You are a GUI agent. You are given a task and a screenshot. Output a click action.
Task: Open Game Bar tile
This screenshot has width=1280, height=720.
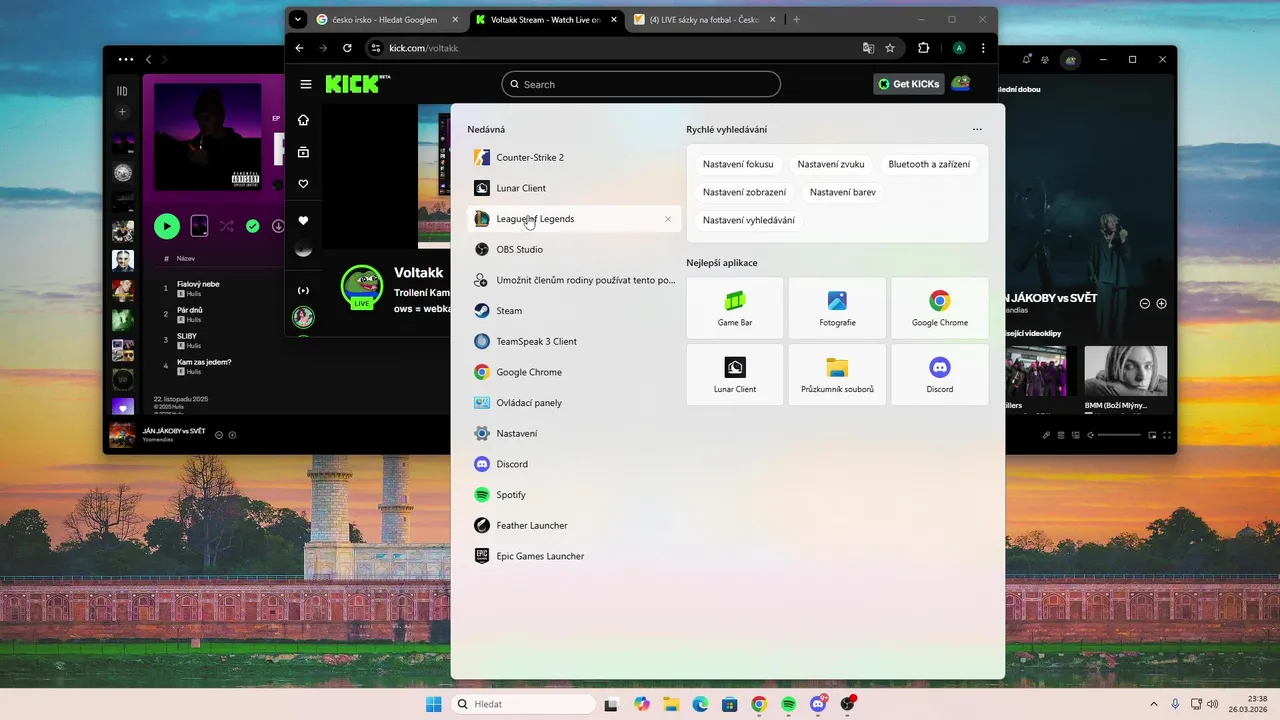tap(735, 308)
